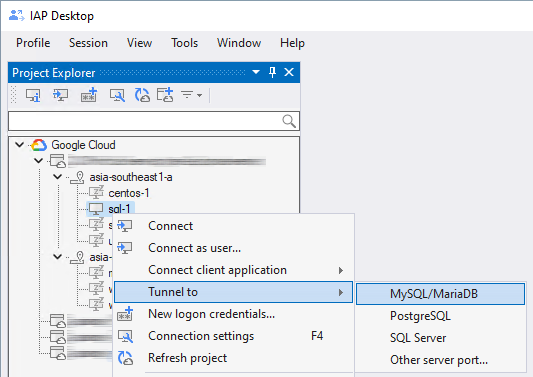Click the first project's cloud icon
The width and height of the screenshot is (533, 377).
(x=58, y=160)
